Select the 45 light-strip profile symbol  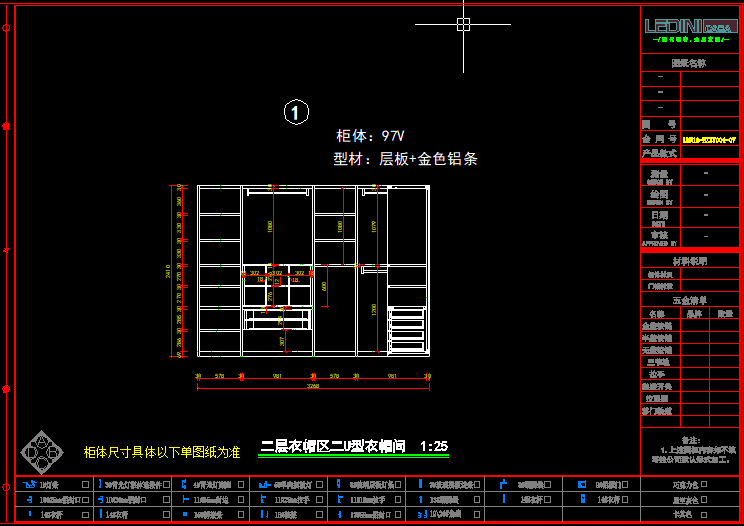pyautogui.click(x=184, y=484)
